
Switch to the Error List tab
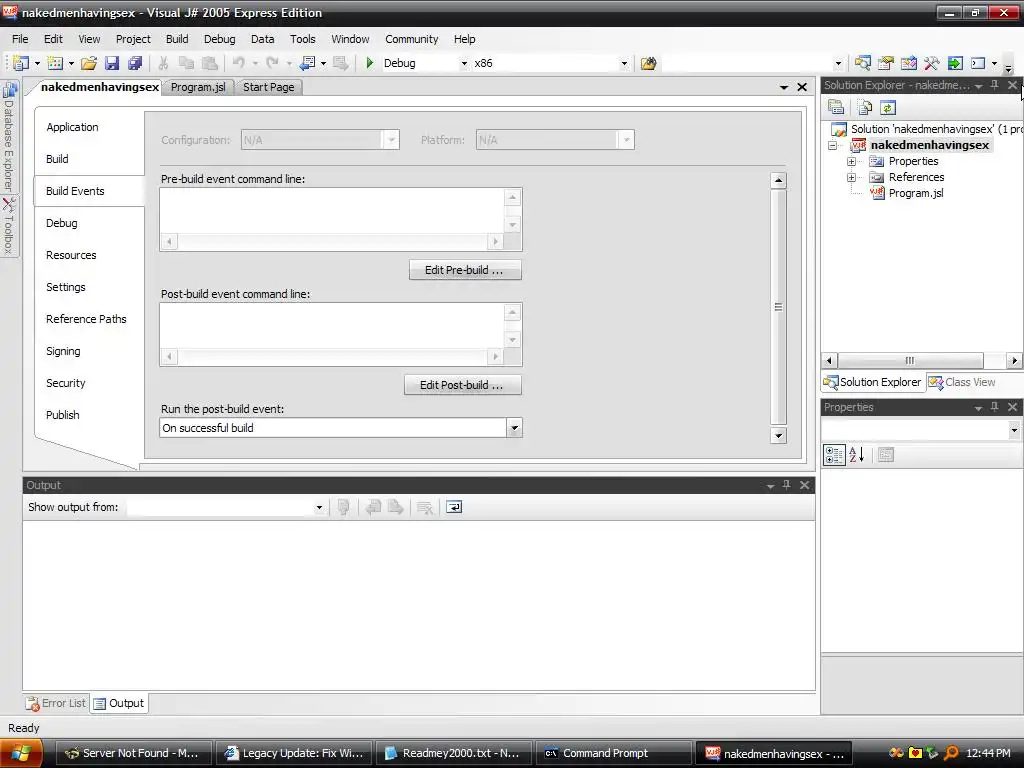coord(56,703)
